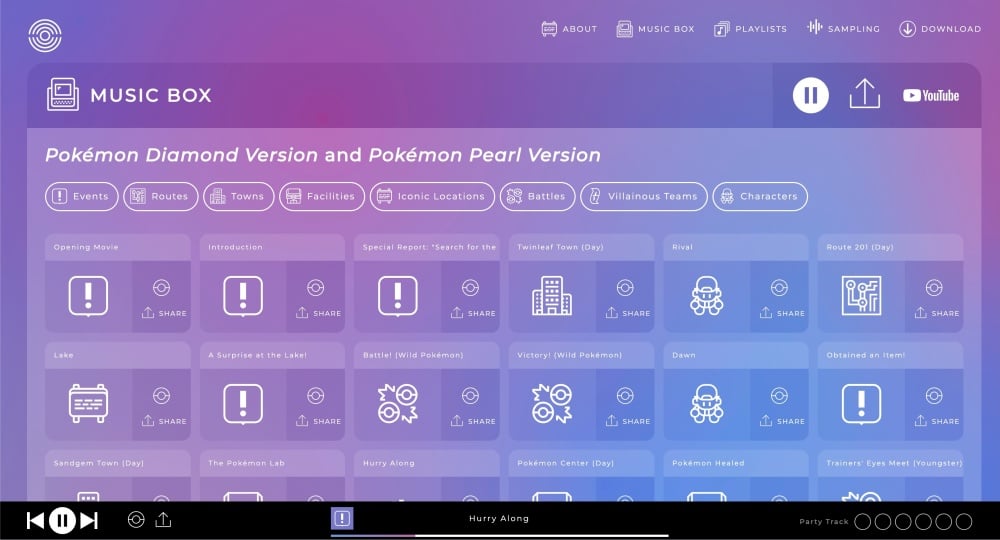Viewport: 1000px width, 540px height.
Task: Toggle pause in the bottom player bar
Action: [62, 520]
